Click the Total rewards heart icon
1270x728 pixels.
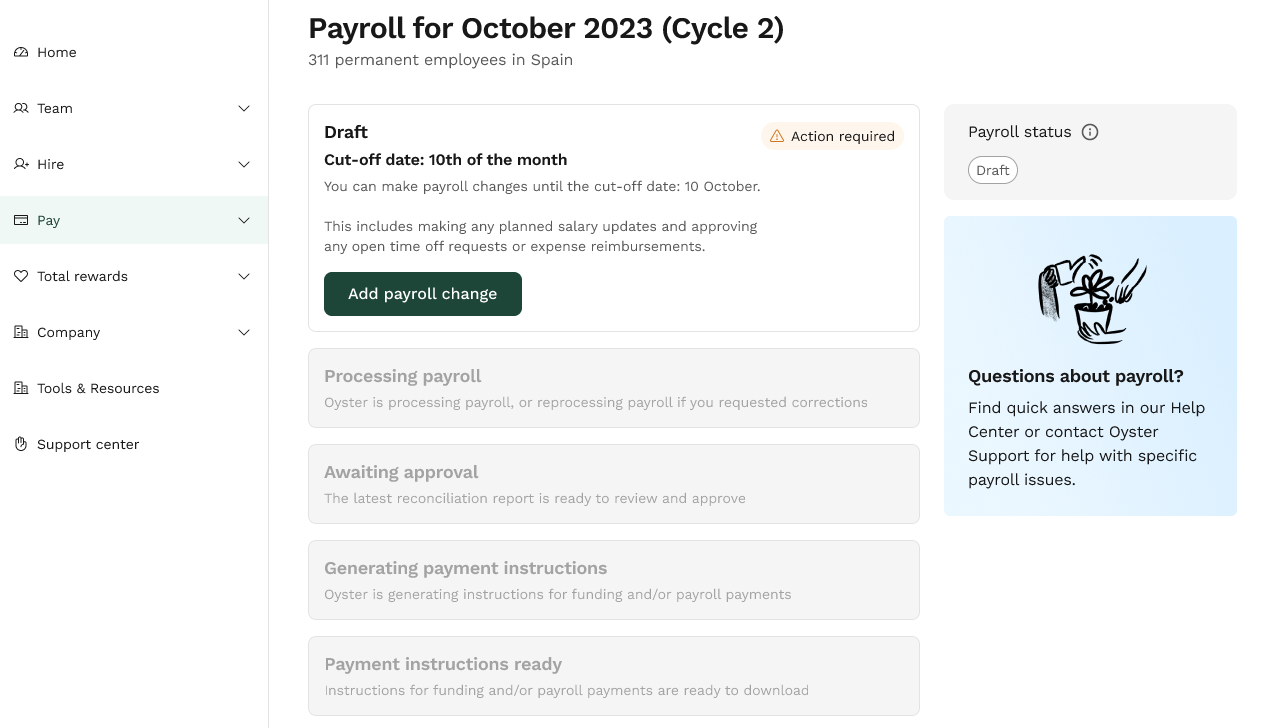(21, 276)
